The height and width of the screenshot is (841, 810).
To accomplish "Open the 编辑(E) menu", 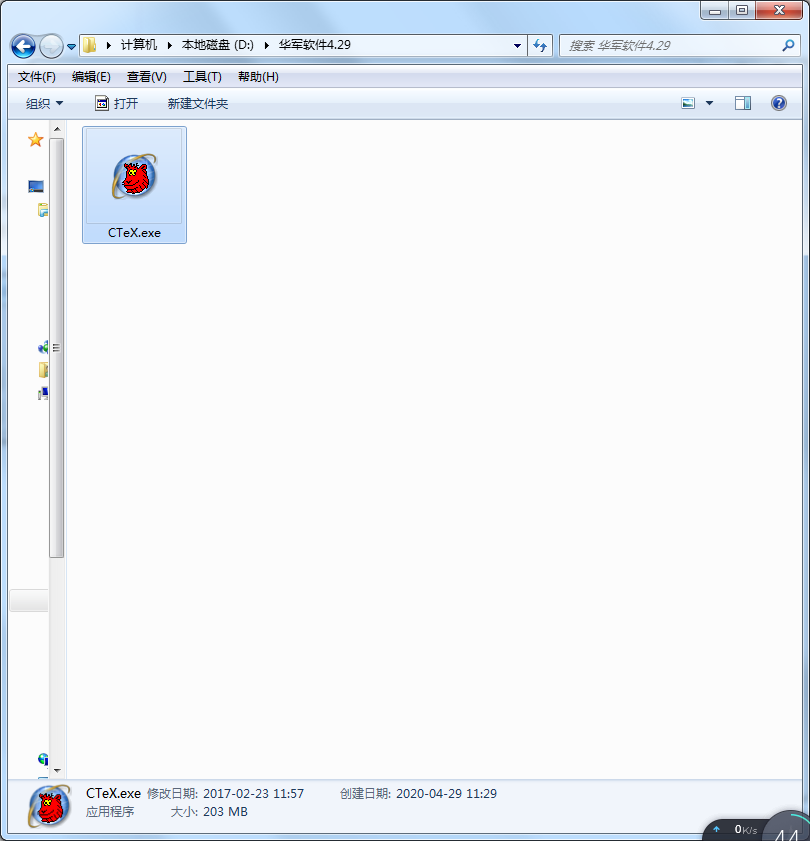I will point(91,77).
